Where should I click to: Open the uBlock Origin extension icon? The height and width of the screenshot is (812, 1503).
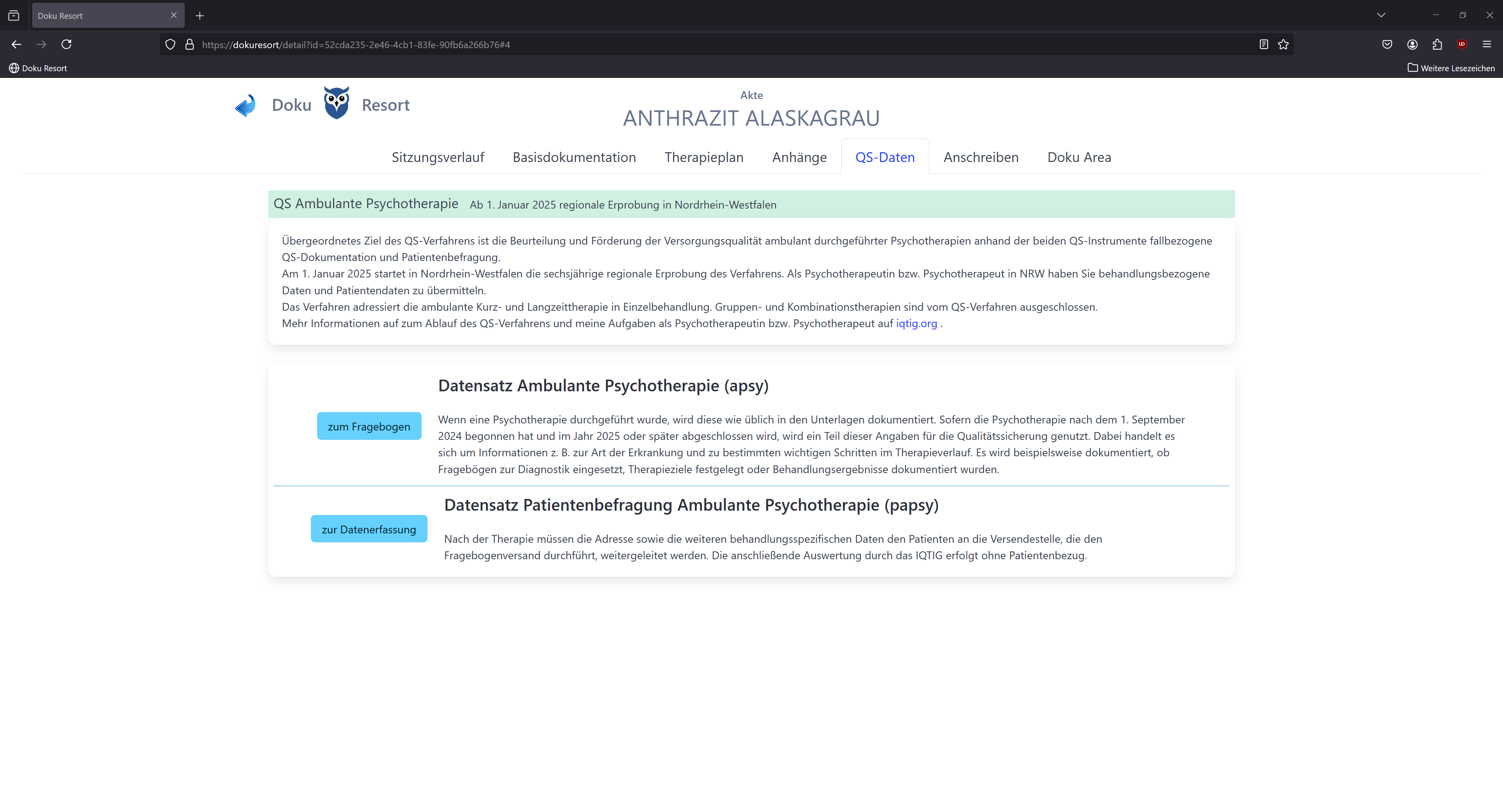pyautogui.click(x=1462, y=44)
